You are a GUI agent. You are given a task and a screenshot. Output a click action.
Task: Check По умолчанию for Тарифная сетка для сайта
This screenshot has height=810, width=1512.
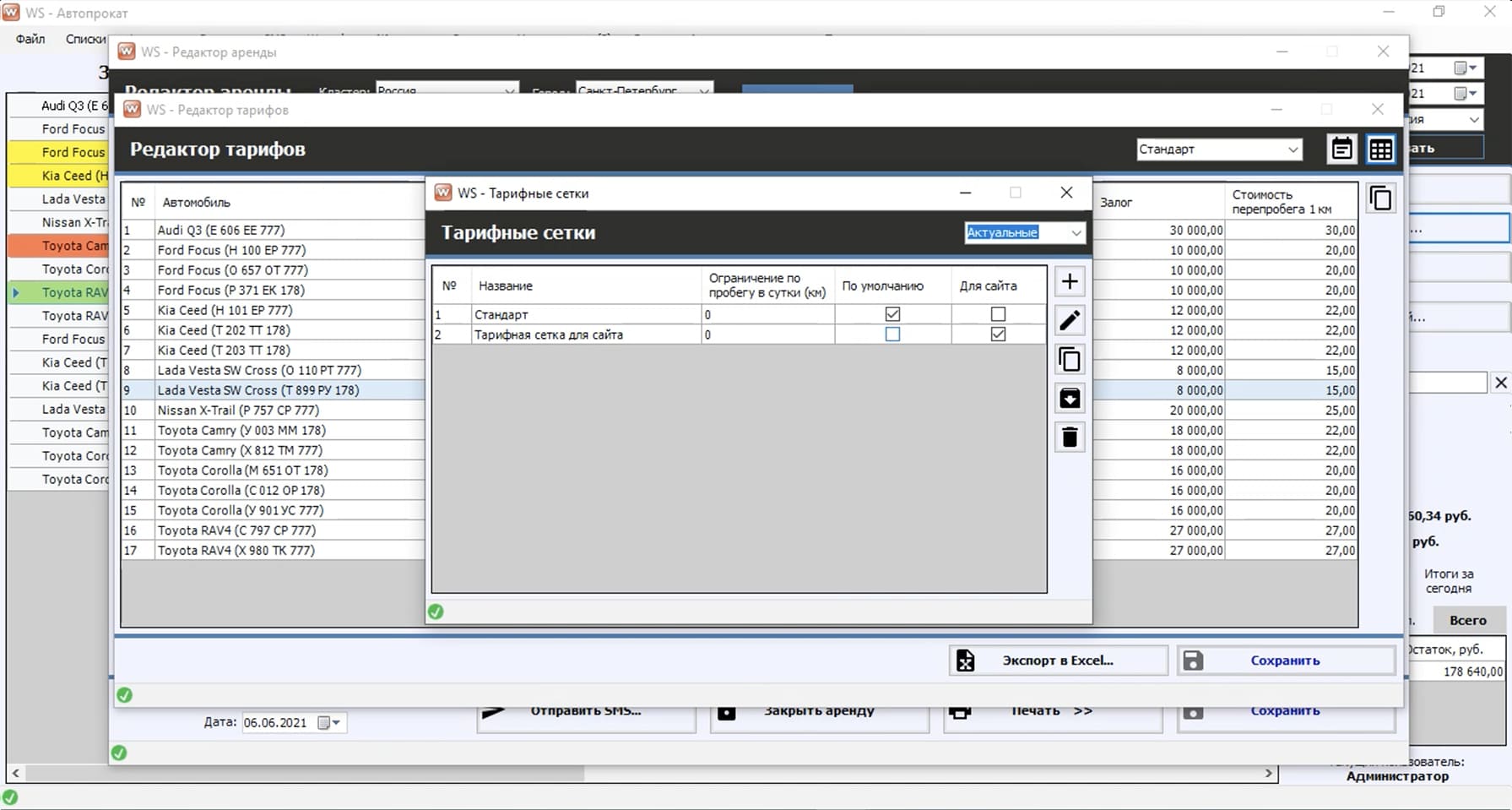(x=892, y=334)
